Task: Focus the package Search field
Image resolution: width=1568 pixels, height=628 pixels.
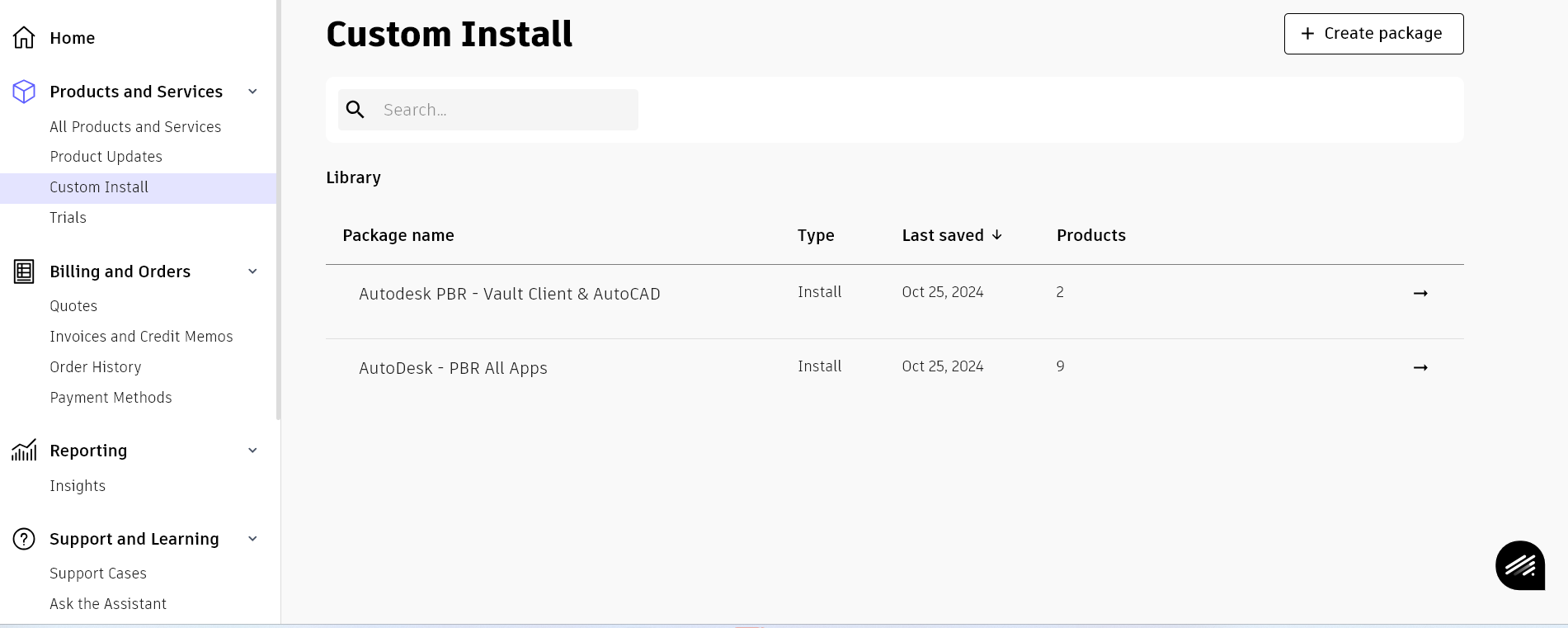Action: [488, 110]
